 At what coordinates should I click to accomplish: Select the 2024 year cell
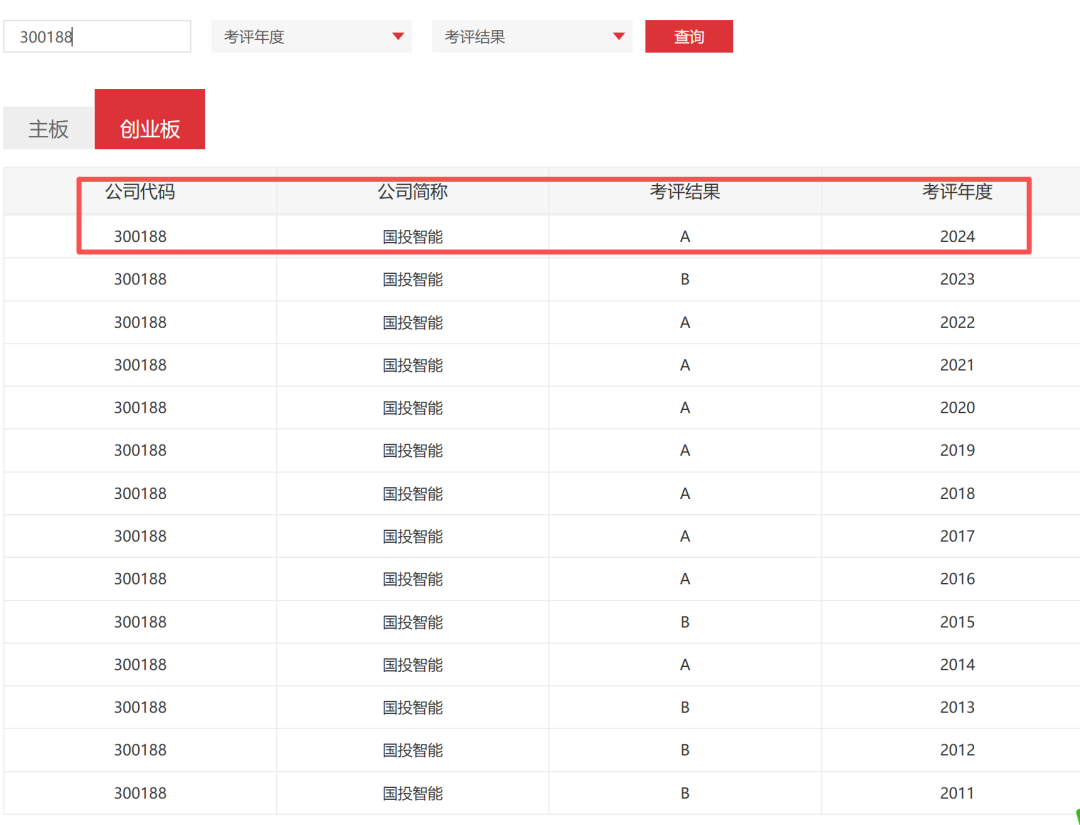957,237
